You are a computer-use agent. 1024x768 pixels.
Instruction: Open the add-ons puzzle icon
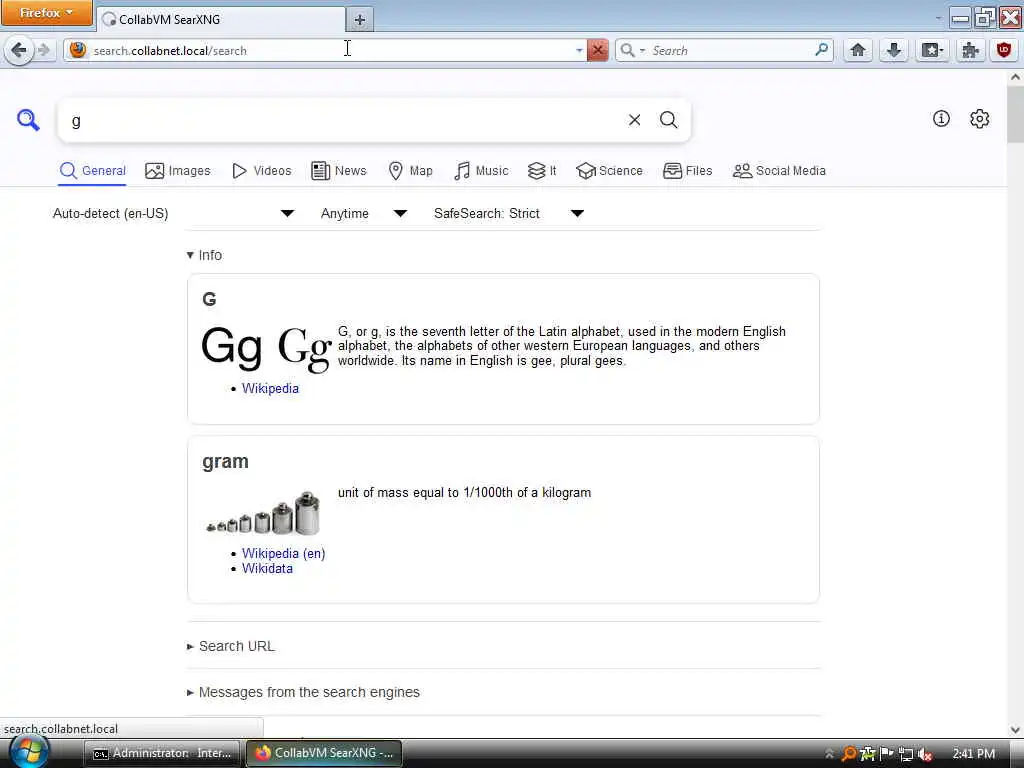click(970, 50)
